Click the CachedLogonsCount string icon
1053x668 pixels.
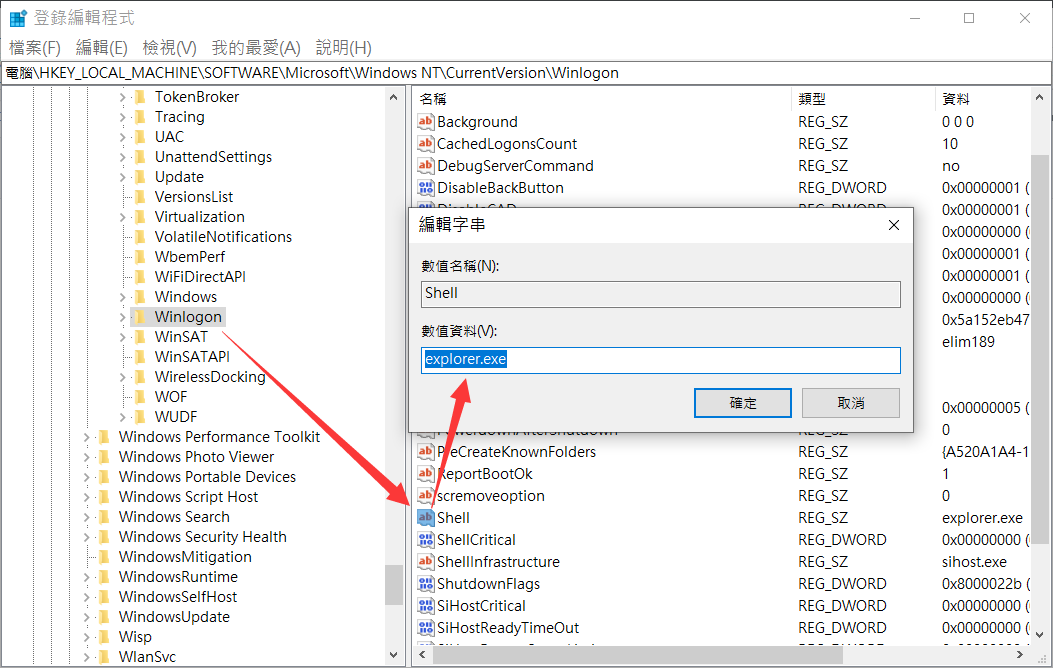[426, 144]
